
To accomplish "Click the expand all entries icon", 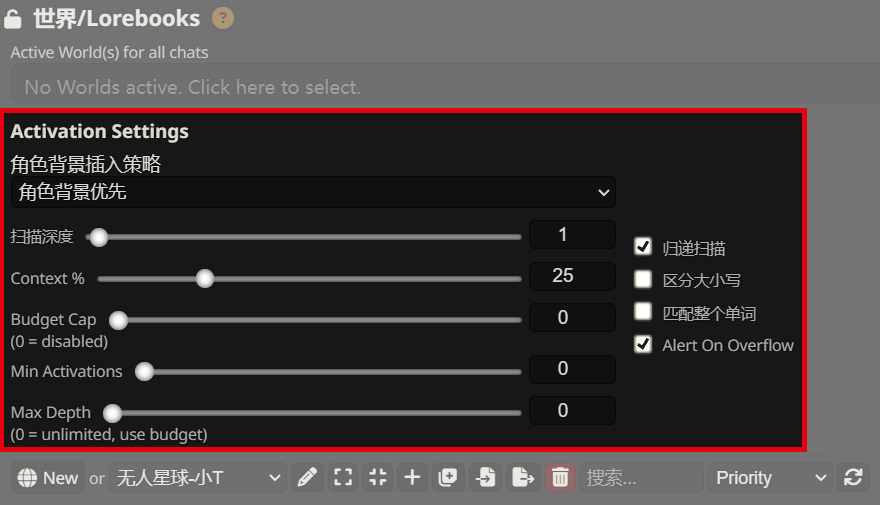I will (x=343, y=478).
